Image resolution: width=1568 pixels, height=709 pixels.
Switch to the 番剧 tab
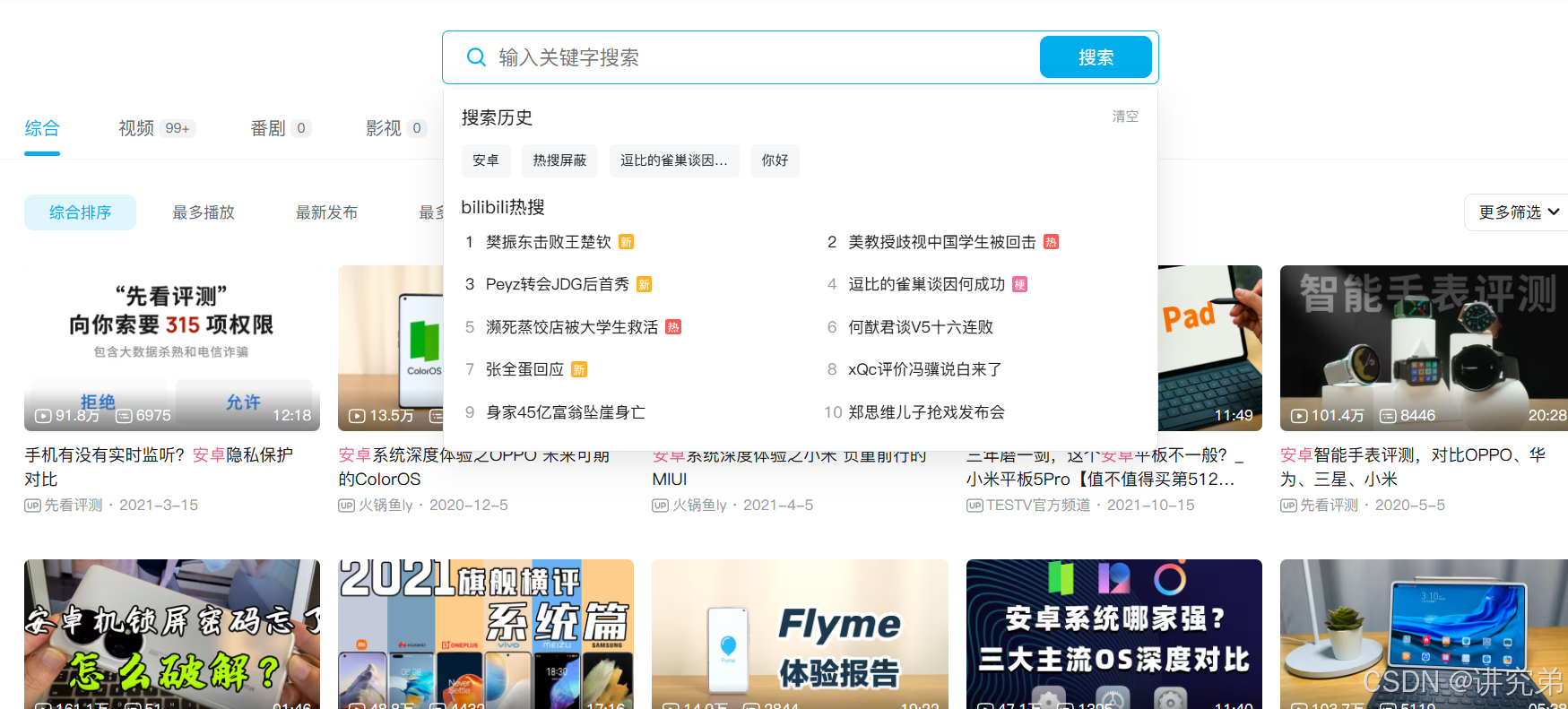pyautogui.click(x=281, y=128)
